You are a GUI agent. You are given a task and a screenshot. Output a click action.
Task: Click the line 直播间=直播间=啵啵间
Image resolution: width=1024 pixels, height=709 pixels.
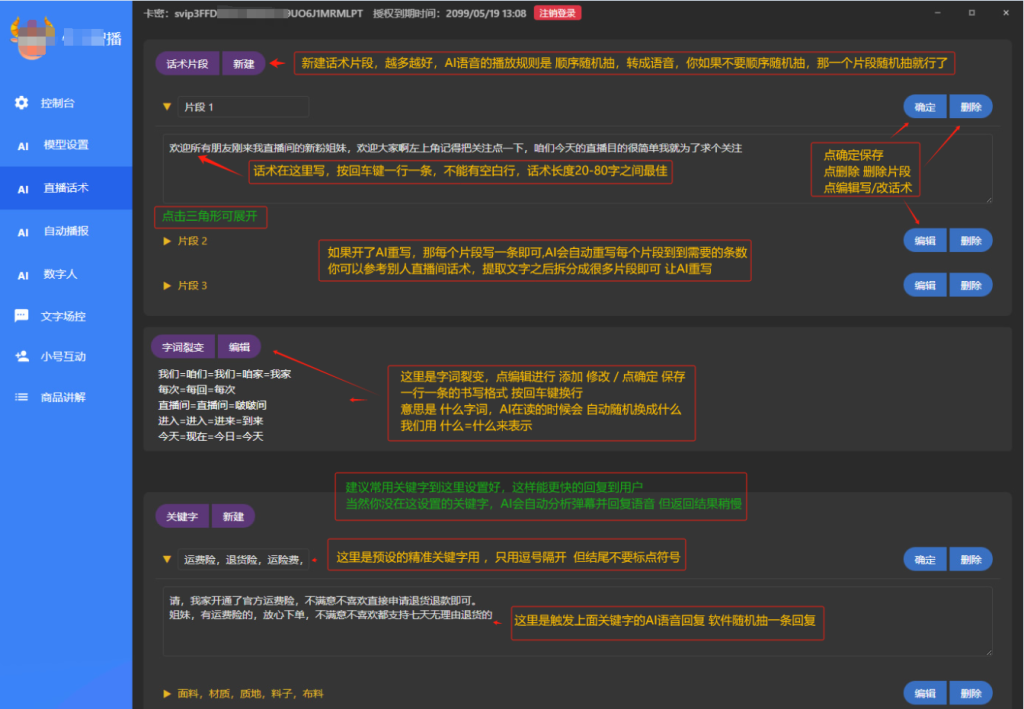click(x=212, y=405)
